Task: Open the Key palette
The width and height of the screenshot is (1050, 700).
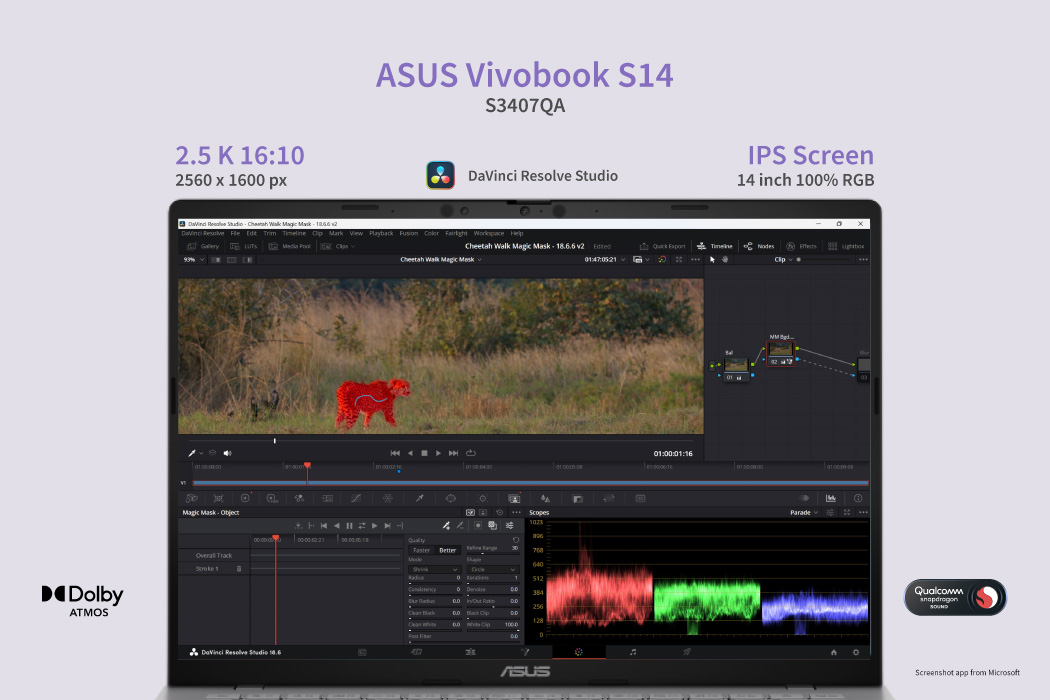Action: click(577, 498)
